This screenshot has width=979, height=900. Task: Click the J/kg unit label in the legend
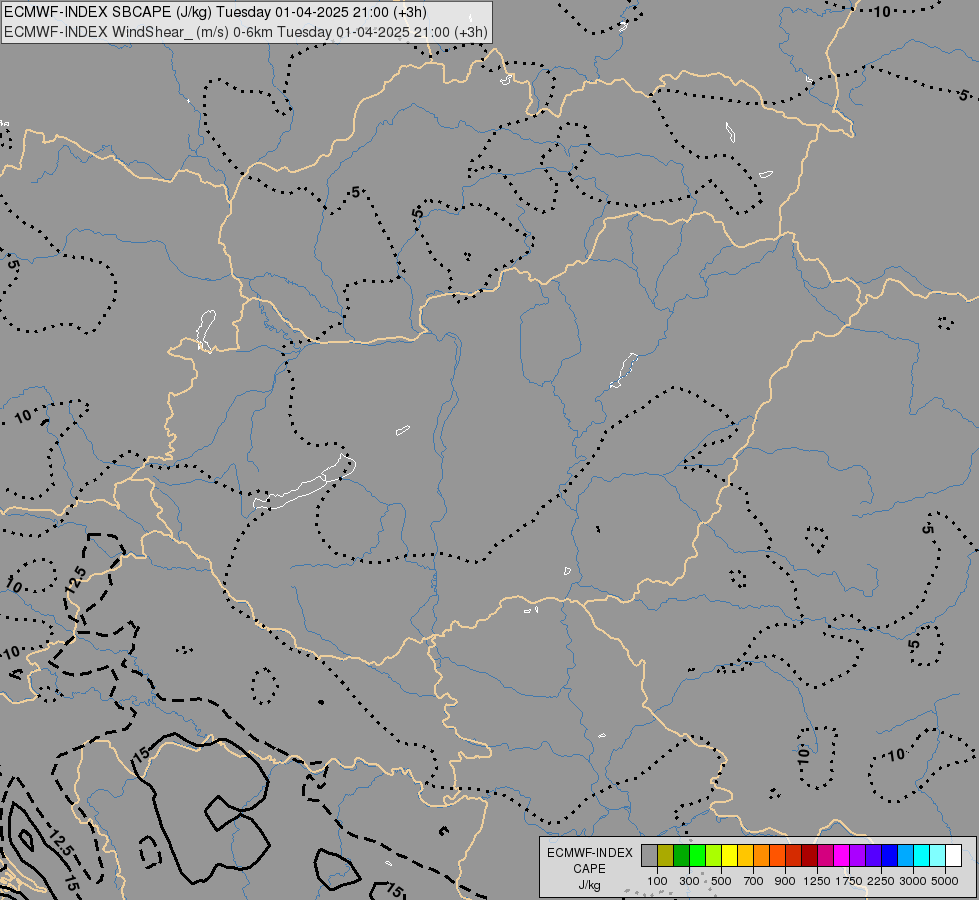click(589, 885)
